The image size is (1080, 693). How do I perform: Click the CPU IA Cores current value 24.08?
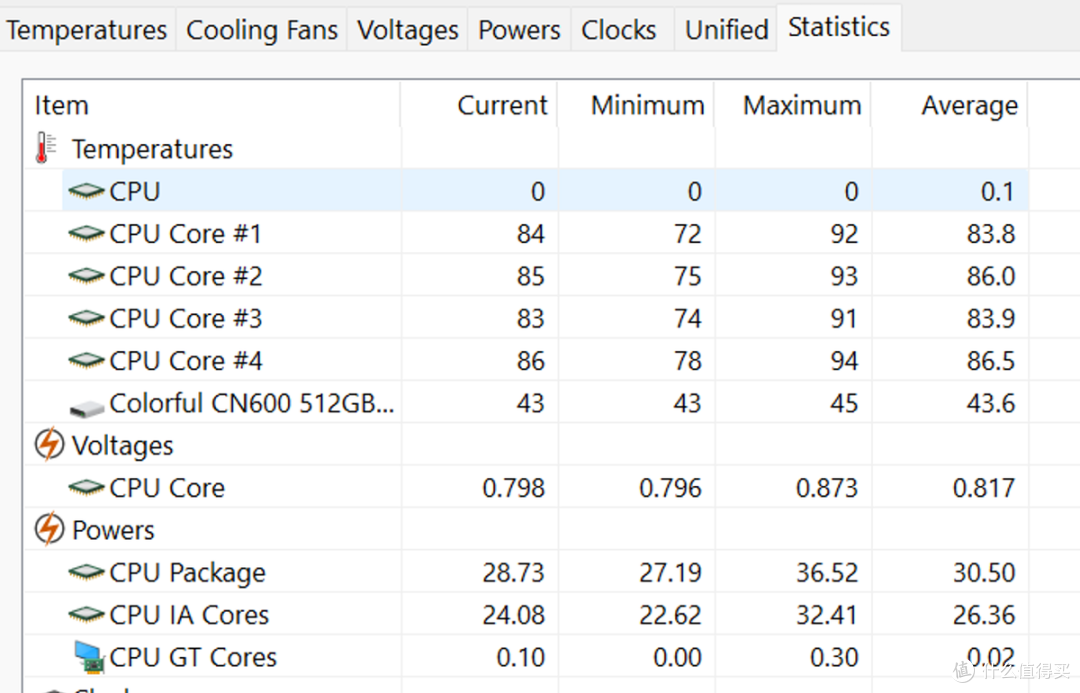[513, 614]
